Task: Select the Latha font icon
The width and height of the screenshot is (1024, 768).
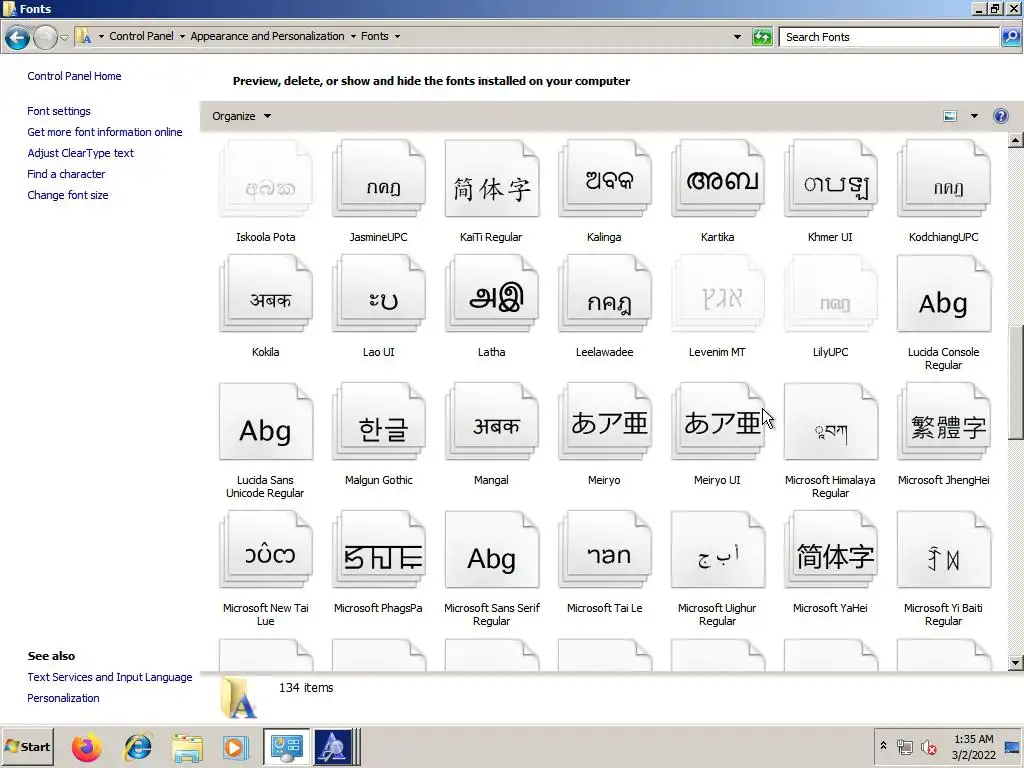Action: 492,293
